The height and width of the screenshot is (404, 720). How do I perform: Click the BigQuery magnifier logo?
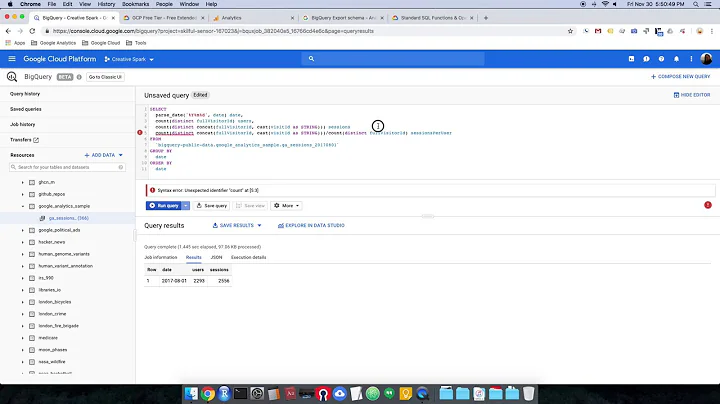click(x=12, y=77)
